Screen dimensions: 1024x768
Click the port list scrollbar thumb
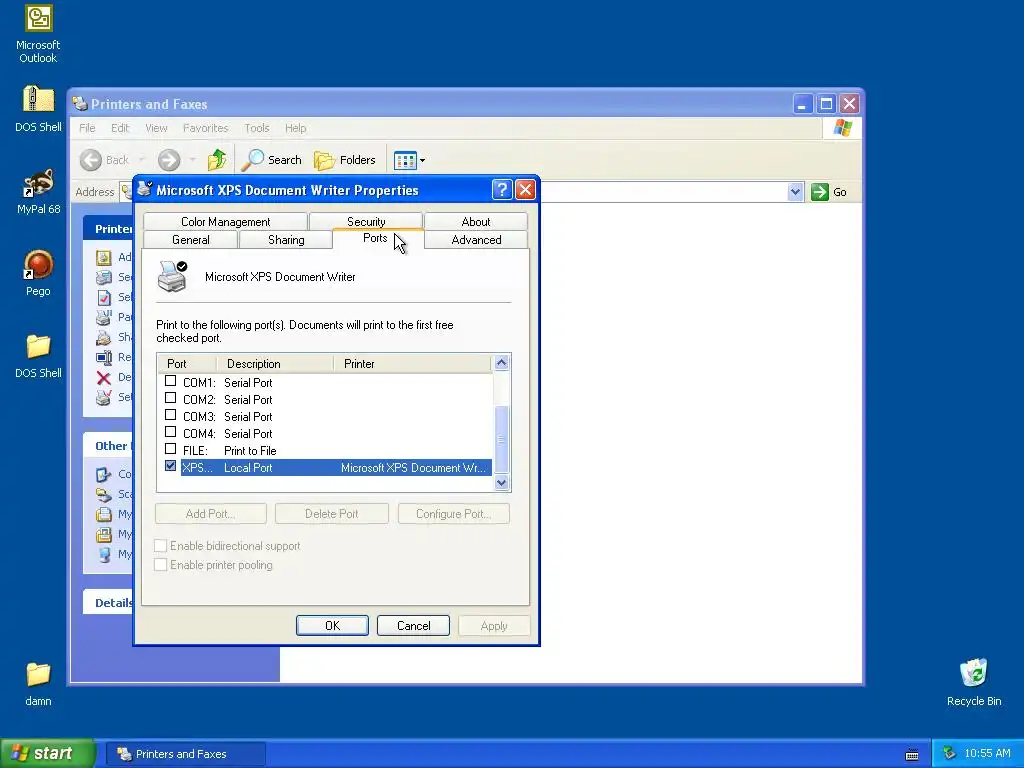point(502,439)
